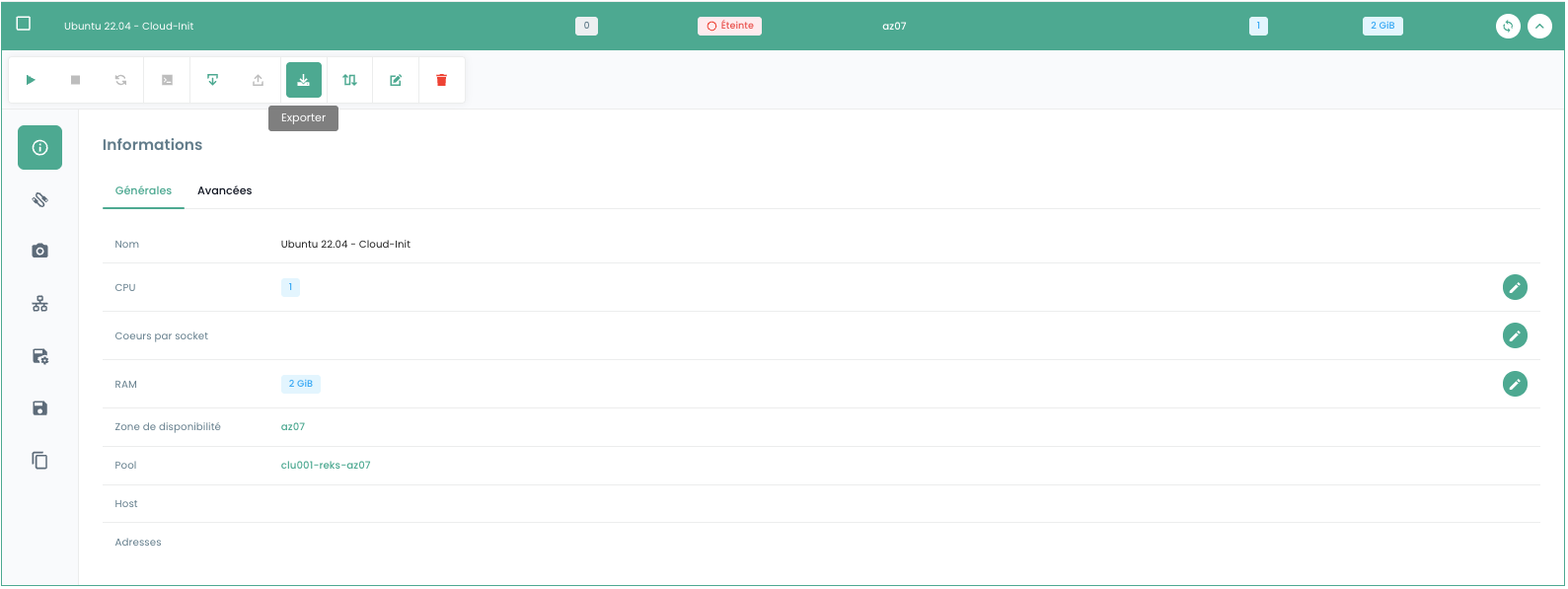This screenshot has height=589, width=1568.
Task: Open the disk save icon in sidebar
Action: point(39,408)
